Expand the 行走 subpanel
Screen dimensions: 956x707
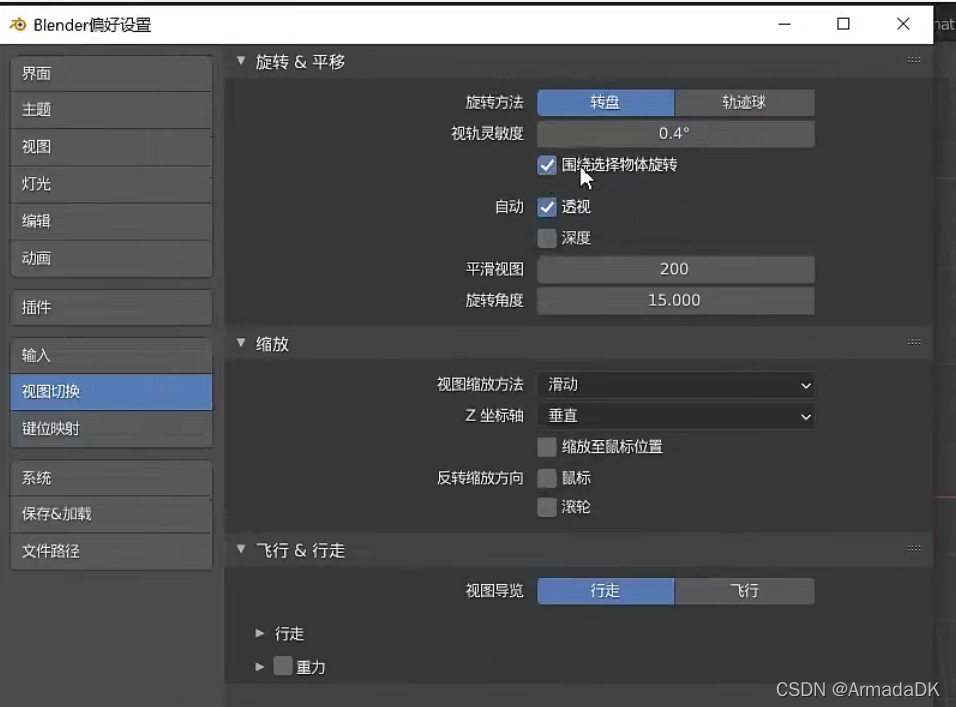pos(260,633)
